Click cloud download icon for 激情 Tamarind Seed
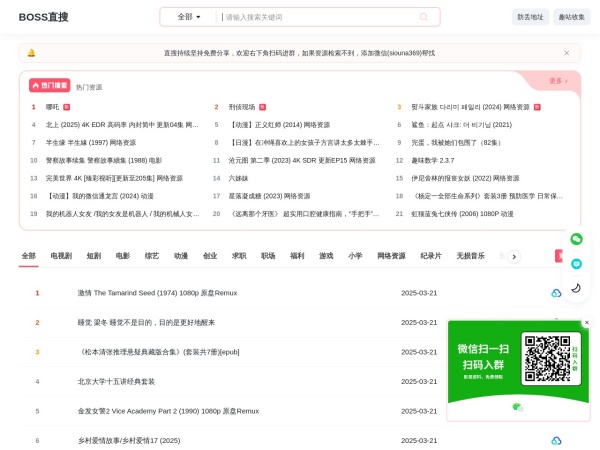This screenshot has width=600, height=450. pos(556,293)
